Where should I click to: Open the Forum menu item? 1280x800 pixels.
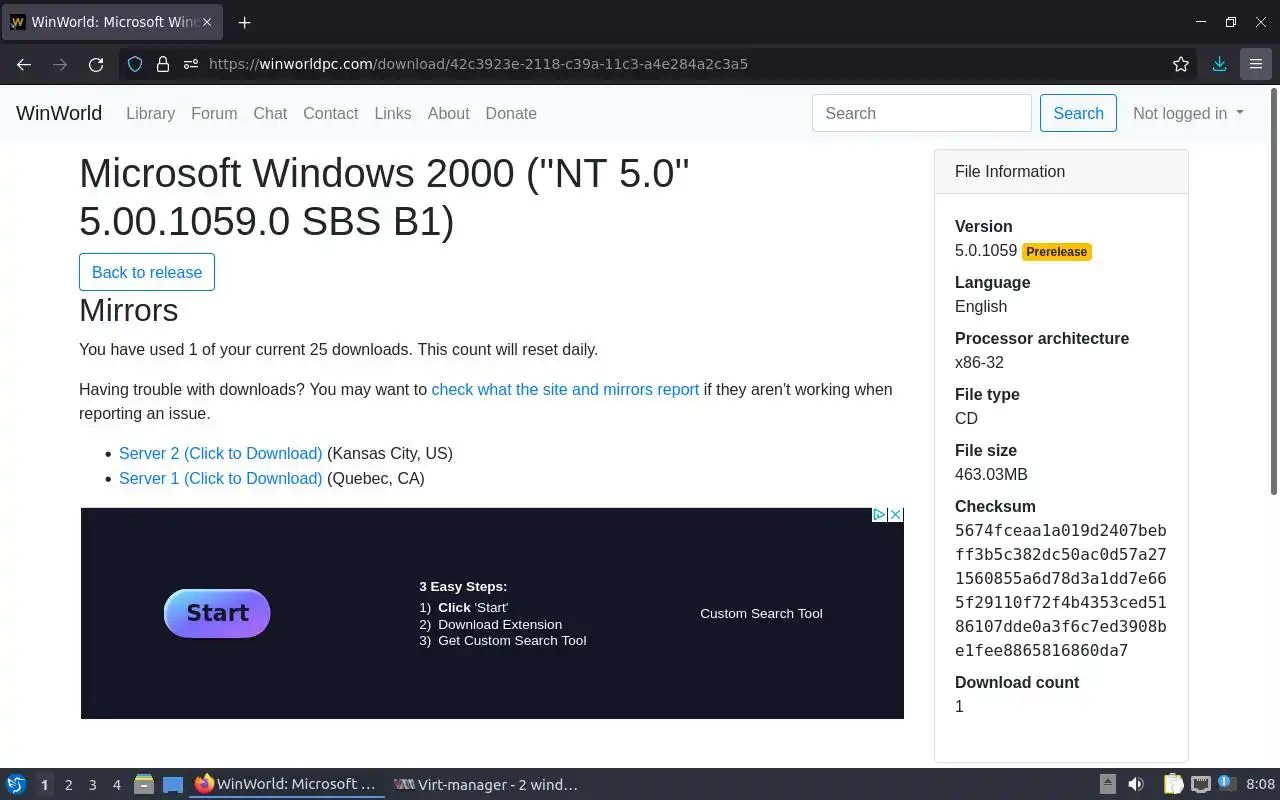pyautogui.click(x=214, y=113)
